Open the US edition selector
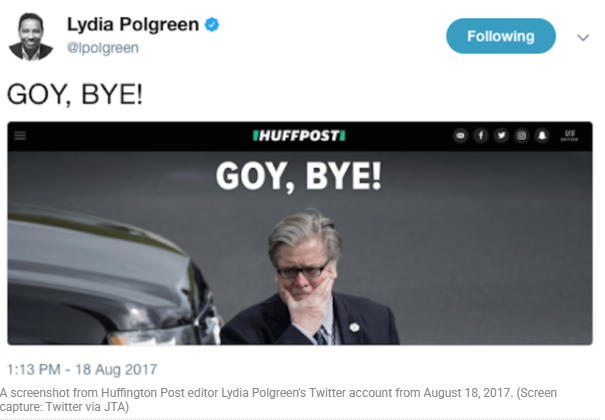 click(570, 135)
